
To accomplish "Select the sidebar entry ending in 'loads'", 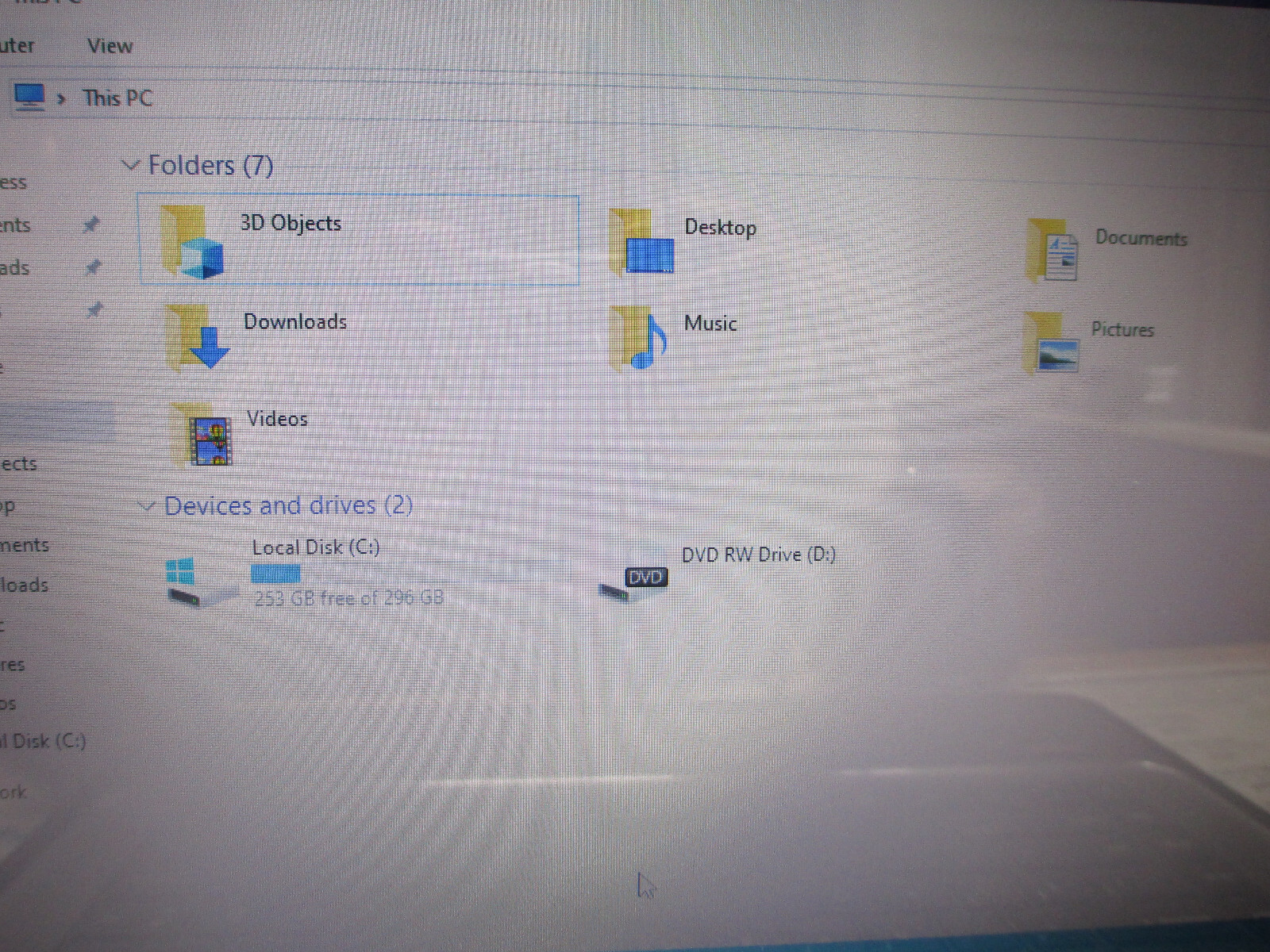I will pyautogui.click(x=25, y=585).
